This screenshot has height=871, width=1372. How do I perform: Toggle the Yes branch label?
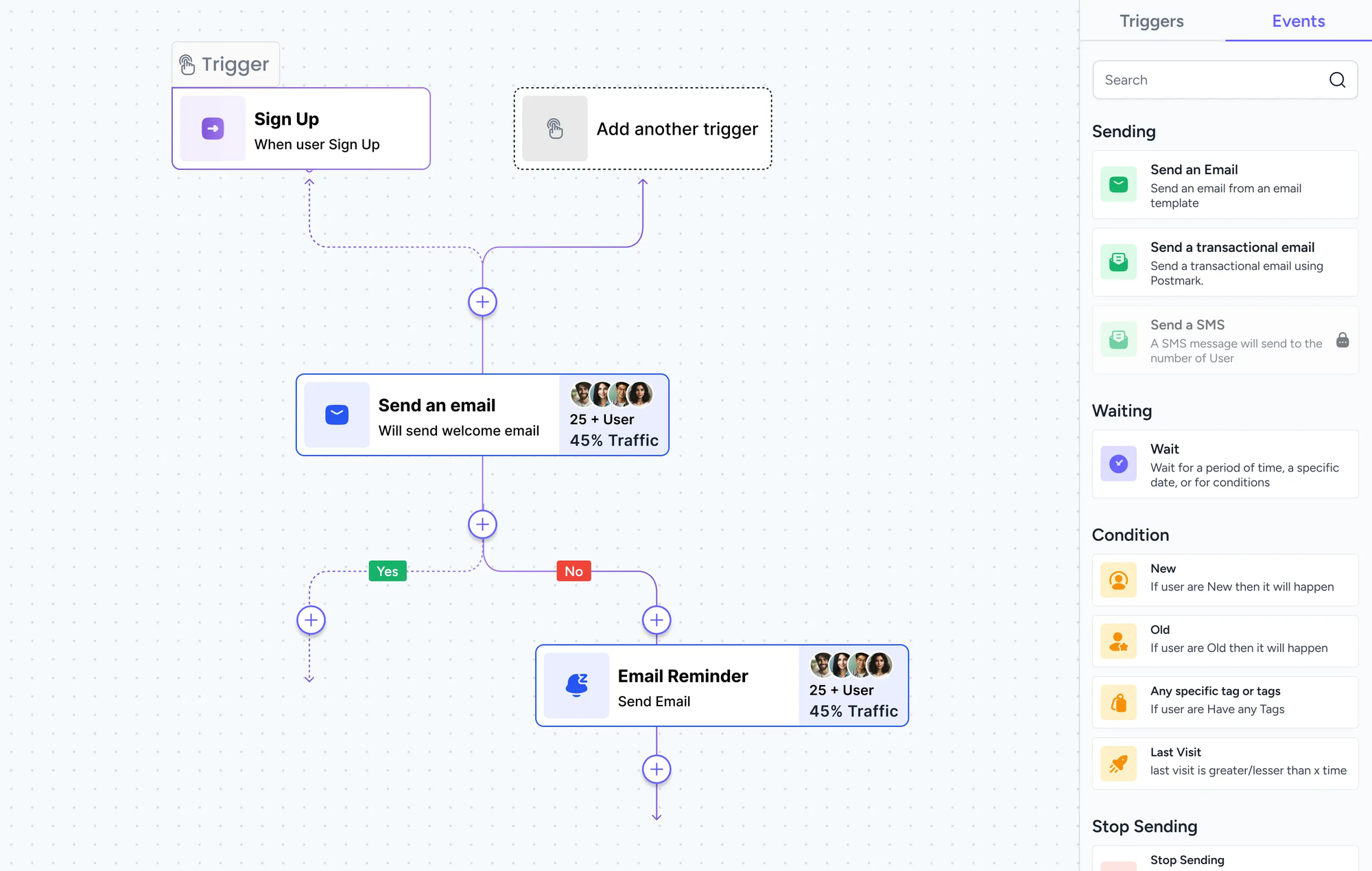[x=387, y=570]
